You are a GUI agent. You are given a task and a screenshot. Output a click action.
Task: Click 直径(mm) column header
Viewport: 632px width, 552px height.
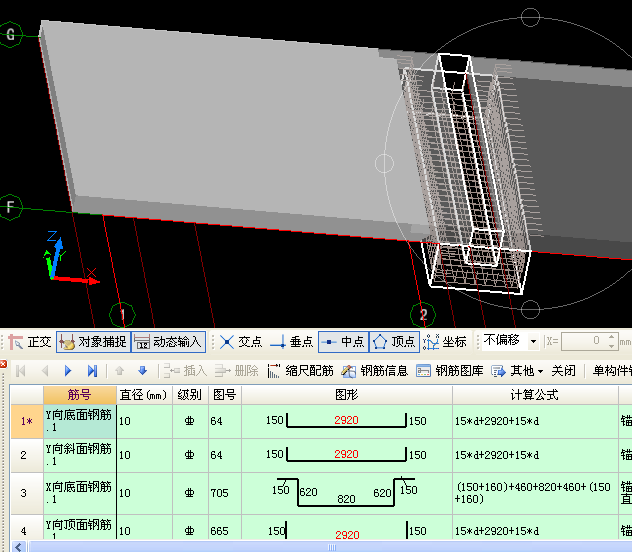[144, 395]
